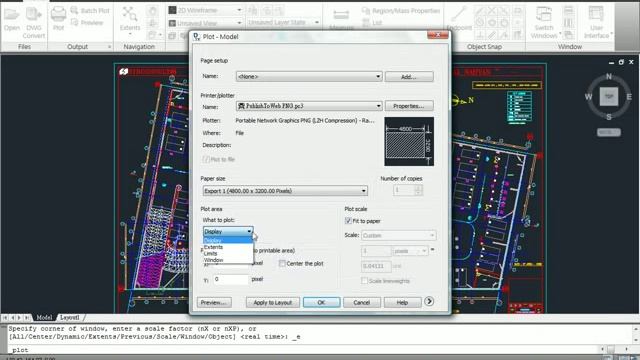
Task: Click the paper preview thumbnail
Action: 409,141
